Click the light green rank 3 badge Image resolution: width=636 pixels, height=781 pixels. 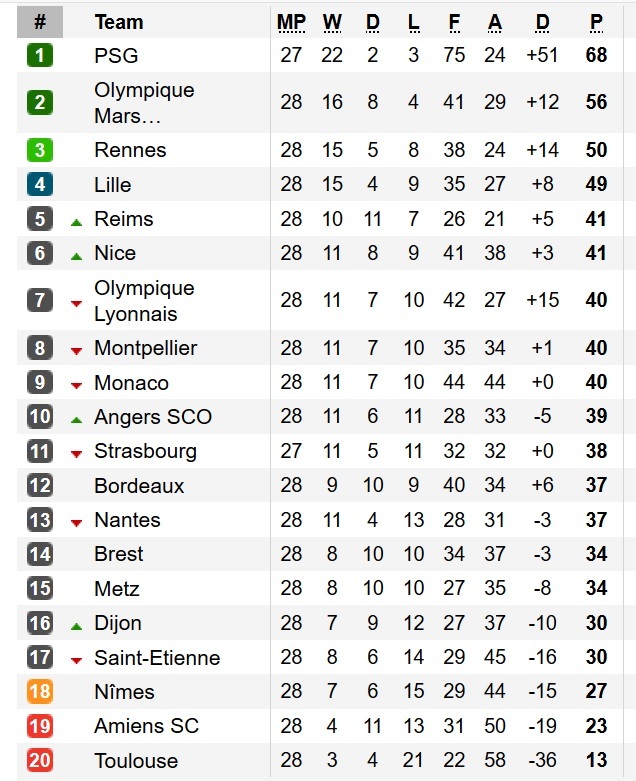[40, 150]
